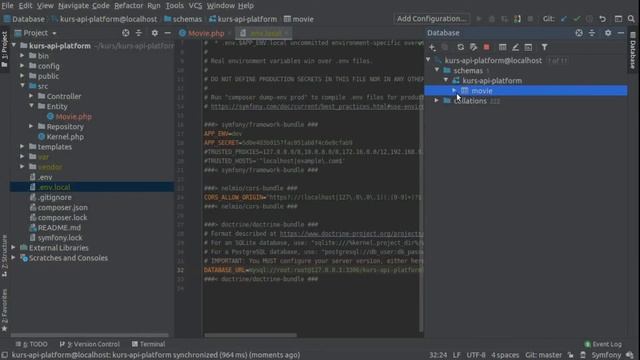The height and width of the screenshot is (360, 640).
Task: Open the Project view dropdown arrow
Action: pyautogui.click(x=54, y=33)
